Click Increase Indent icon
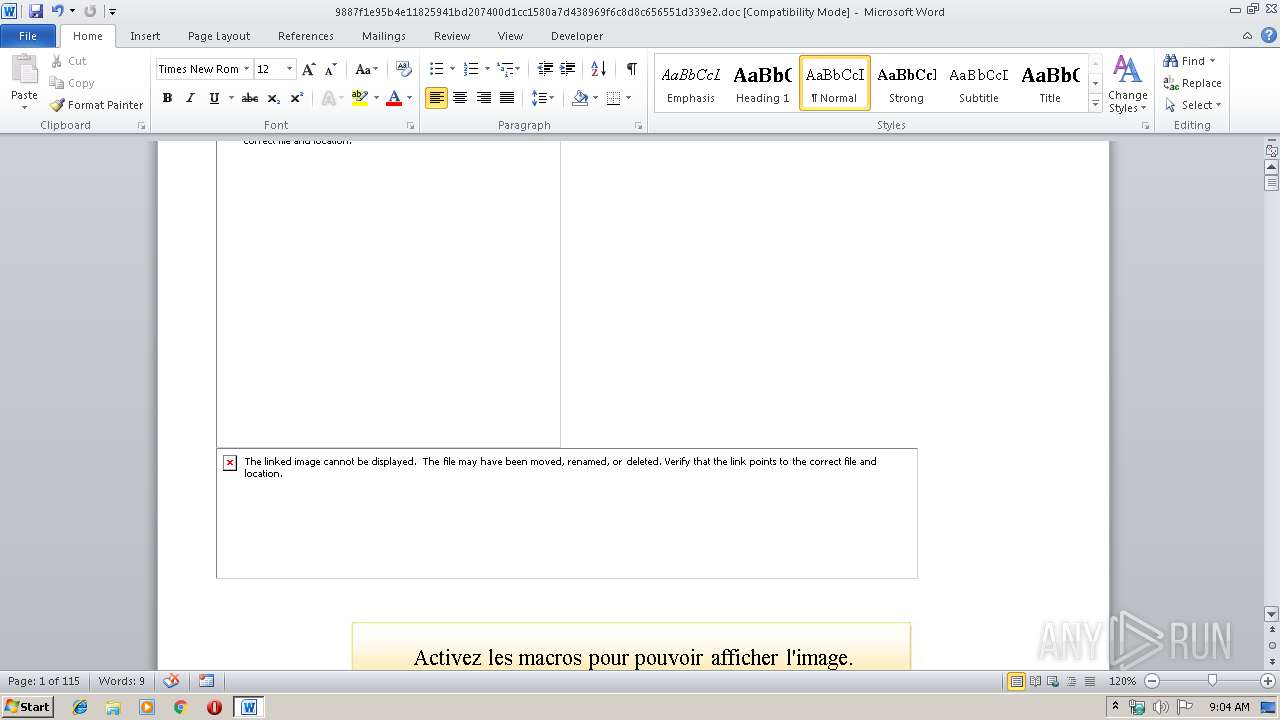 pyautogui.click(x=567, y=69)
